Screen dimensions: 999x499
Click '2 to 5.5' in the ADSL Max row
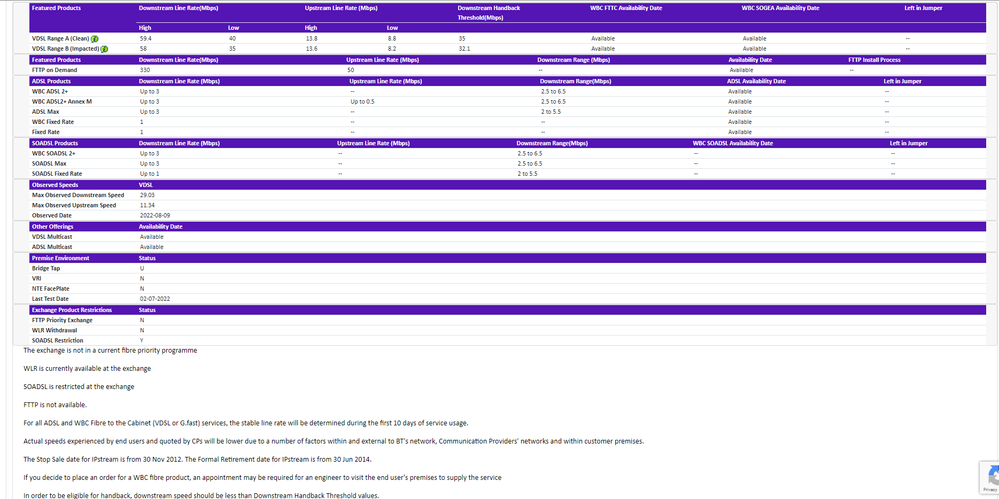click(553, 112)
